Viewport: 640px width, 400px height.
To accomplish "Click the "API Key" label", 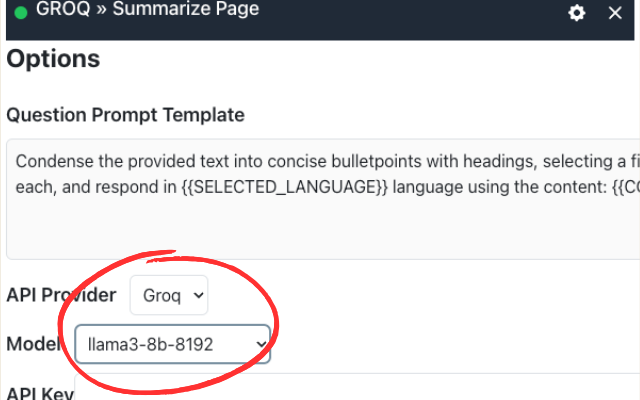I will pyautogui.click(x=40, y=392).
